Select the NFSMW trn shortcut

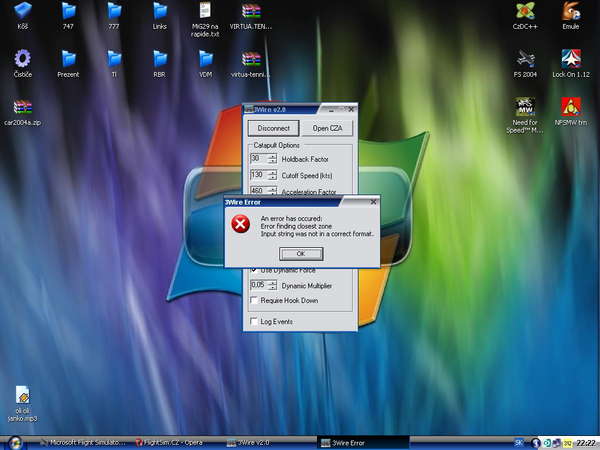[x=571, y=112]
